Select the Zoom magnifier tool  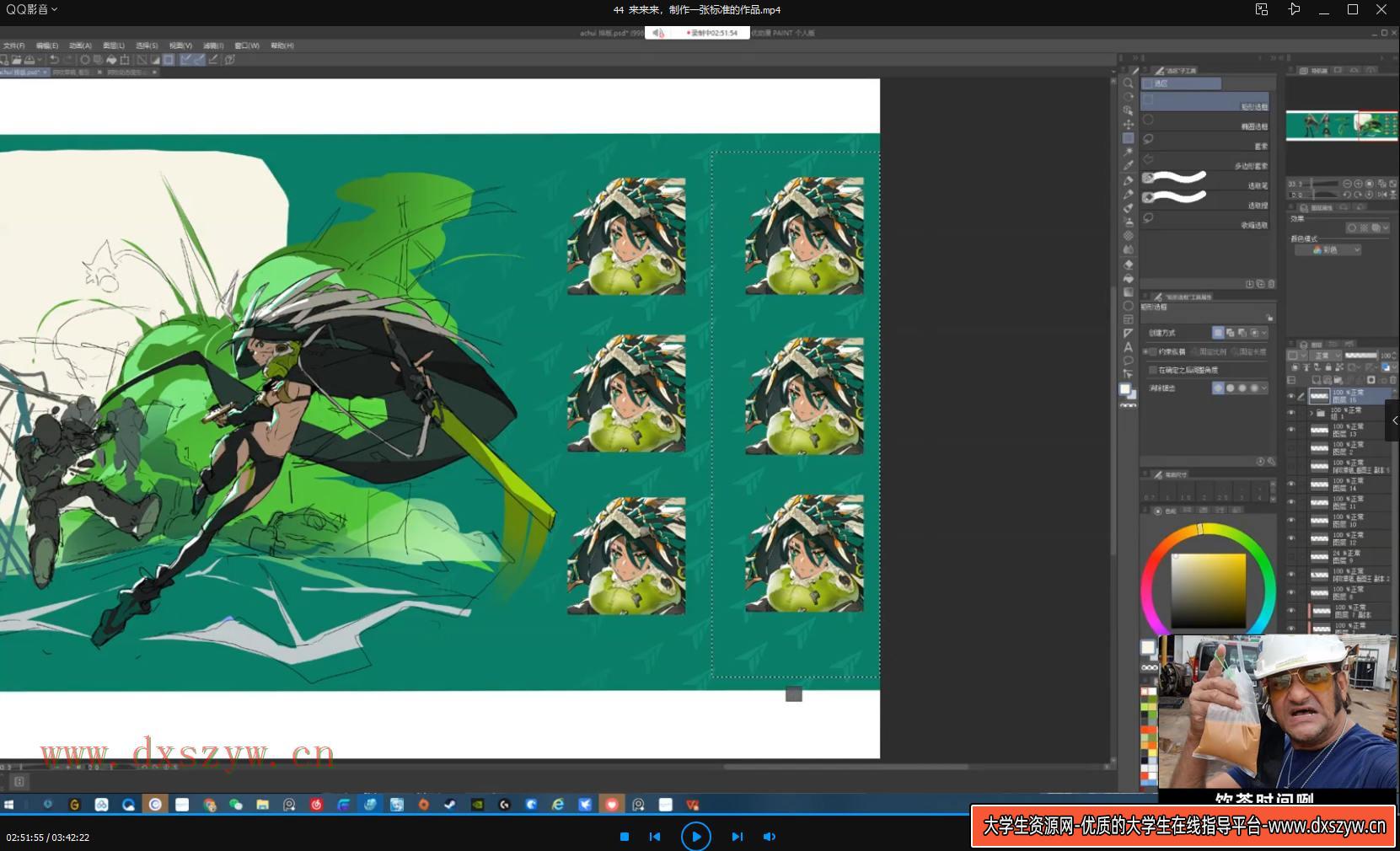point(1128,83)
